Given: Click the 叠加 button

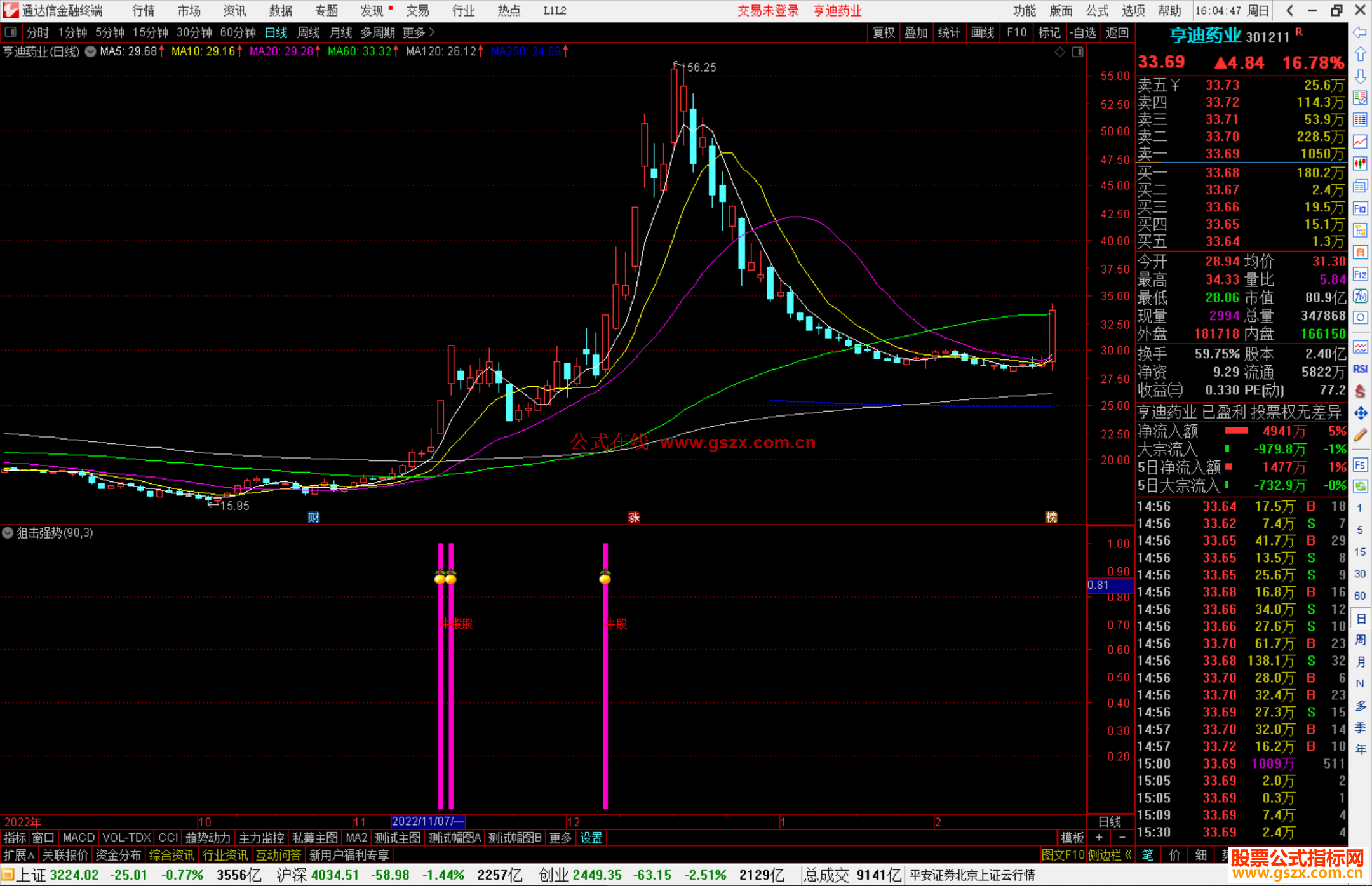Looking at the screenshot, I should [916, 32].
